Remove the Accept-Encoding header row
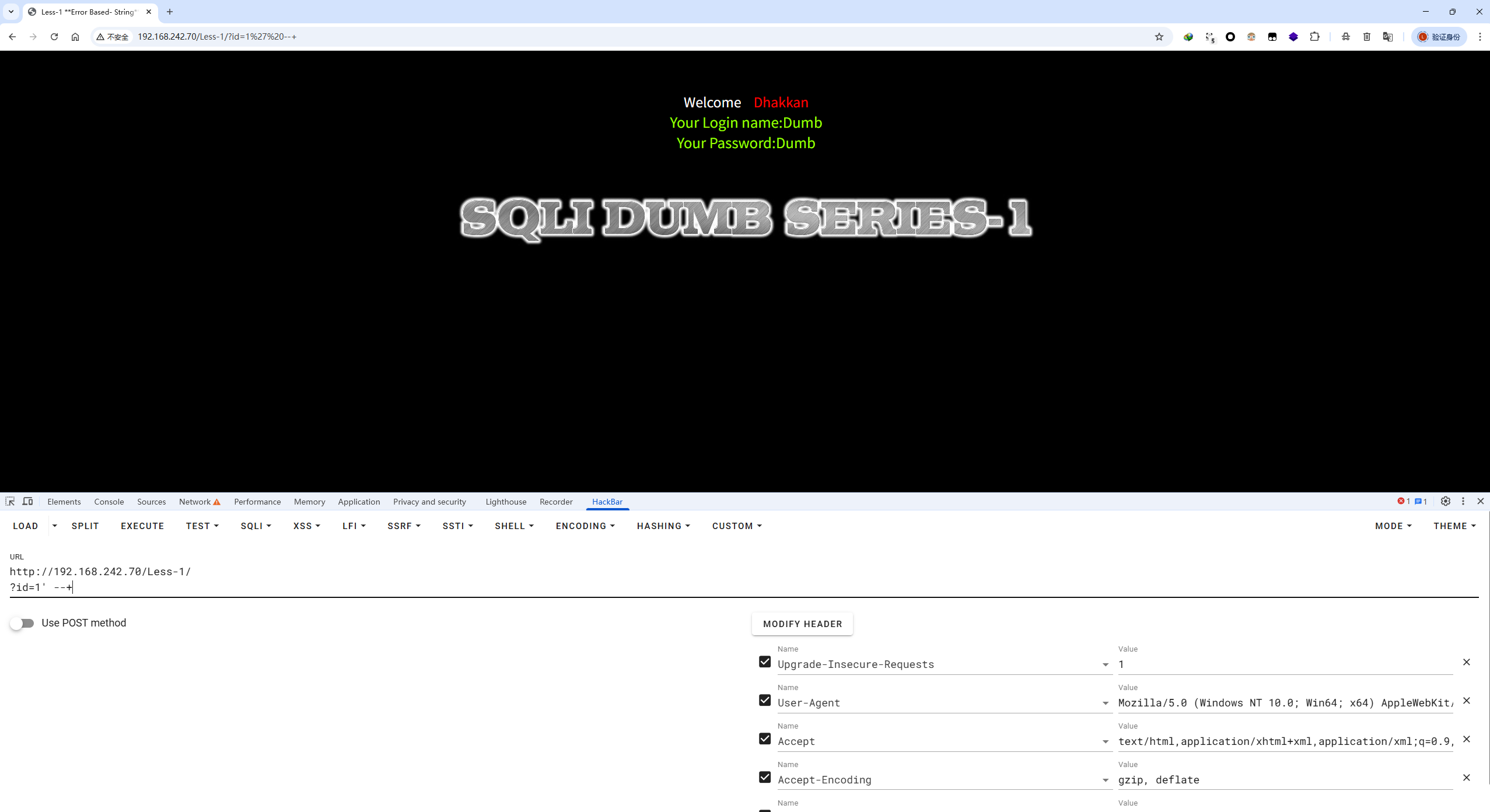Screen dimensions: 1490x812 1467,778
